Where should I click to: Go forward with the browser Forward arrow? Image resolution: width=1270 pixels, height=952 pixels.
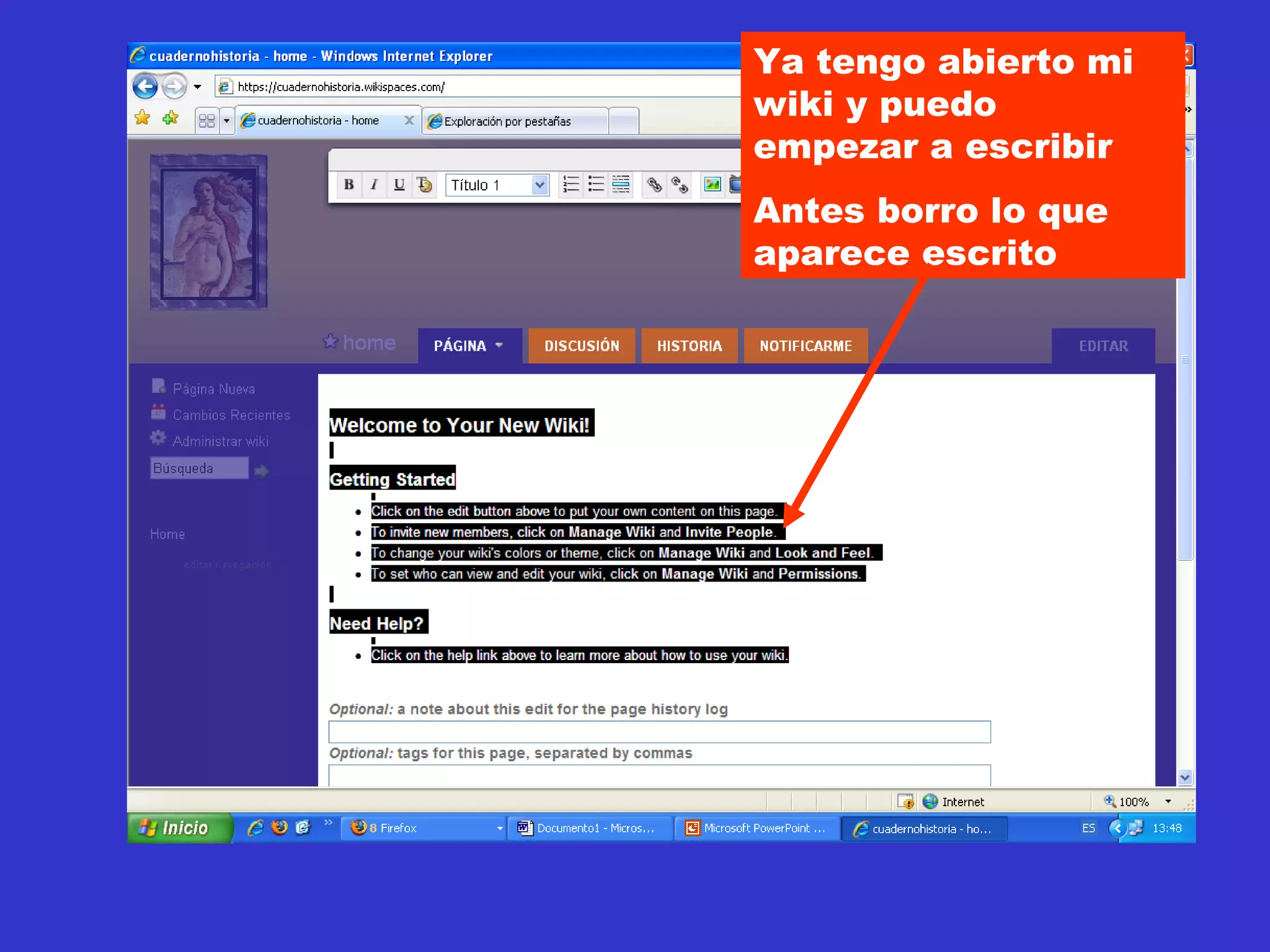tap(174, 86)
